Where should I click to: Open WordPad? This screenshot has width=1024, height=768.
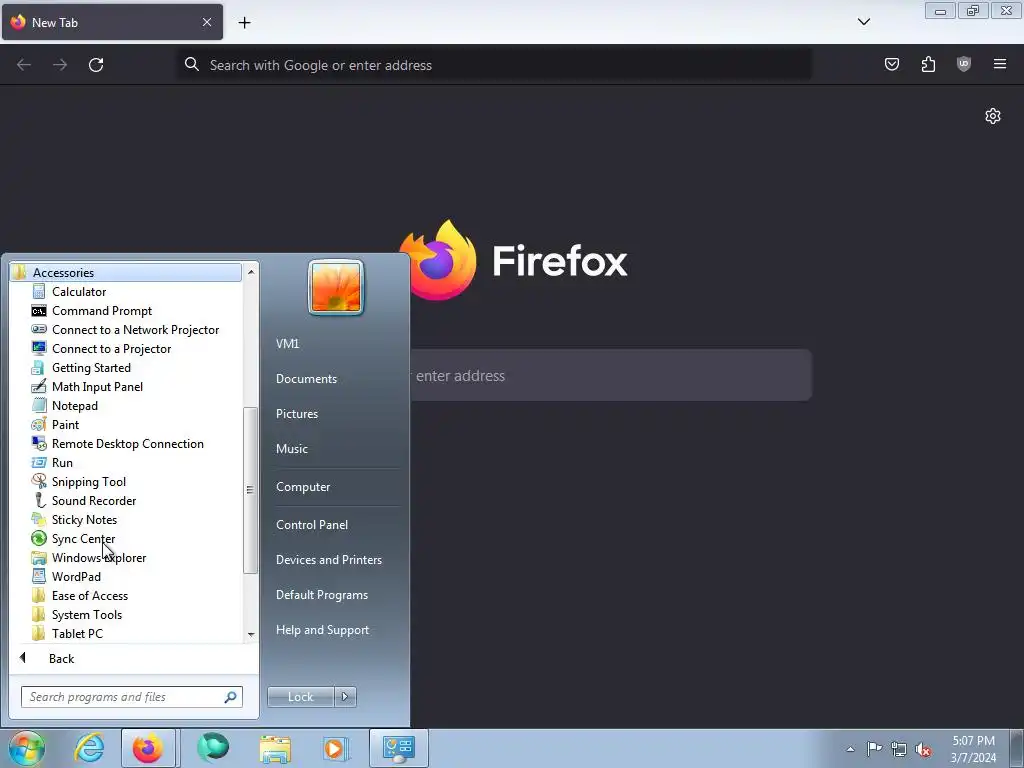click(x=66, y=577)
